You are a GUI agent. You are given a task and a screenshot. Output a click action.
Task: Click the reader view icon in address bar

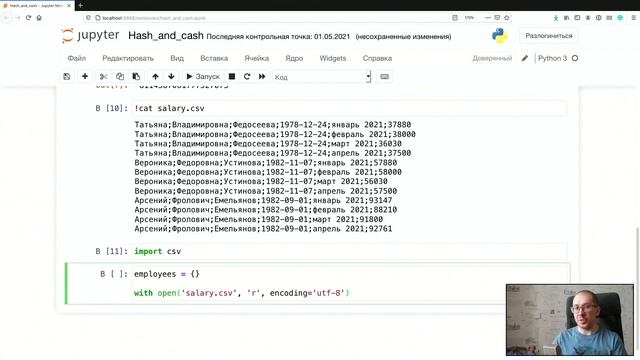click(x=455, y=18)
